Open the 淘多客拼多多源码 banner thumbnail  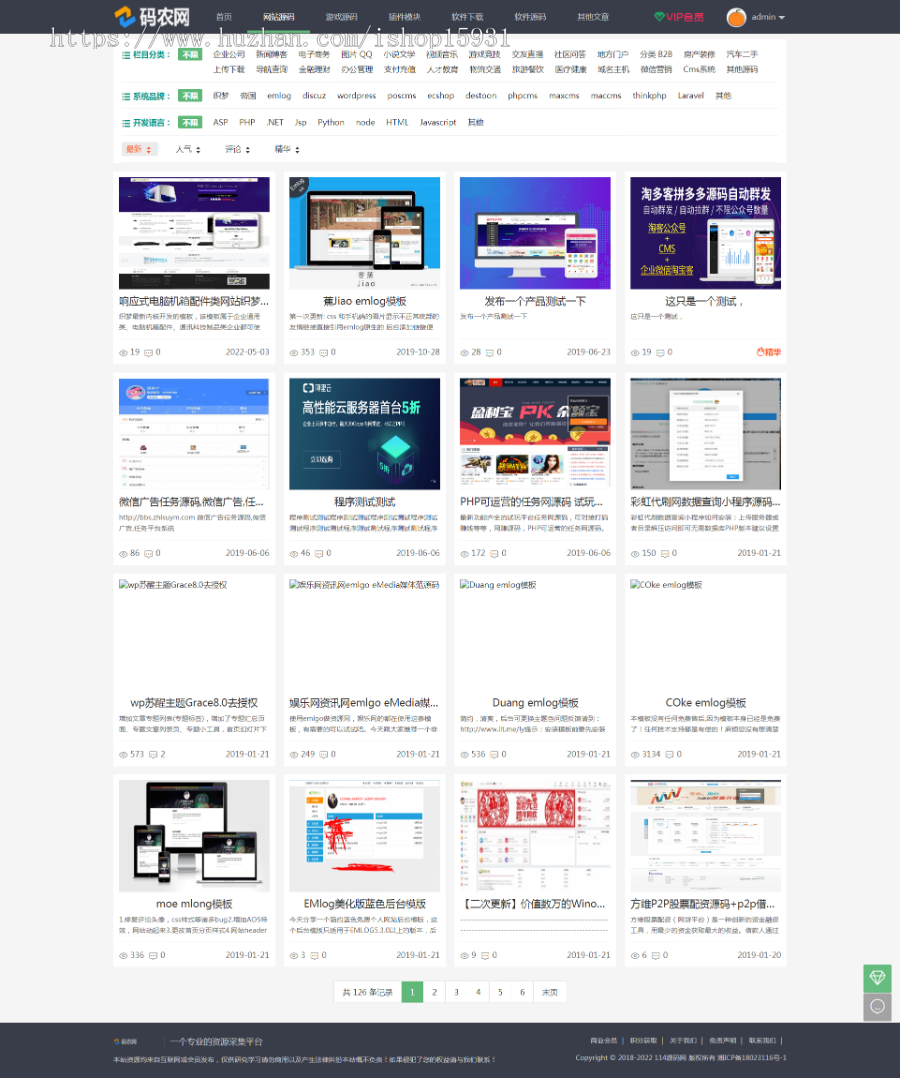pyautogui.click(x=705, y=233)
